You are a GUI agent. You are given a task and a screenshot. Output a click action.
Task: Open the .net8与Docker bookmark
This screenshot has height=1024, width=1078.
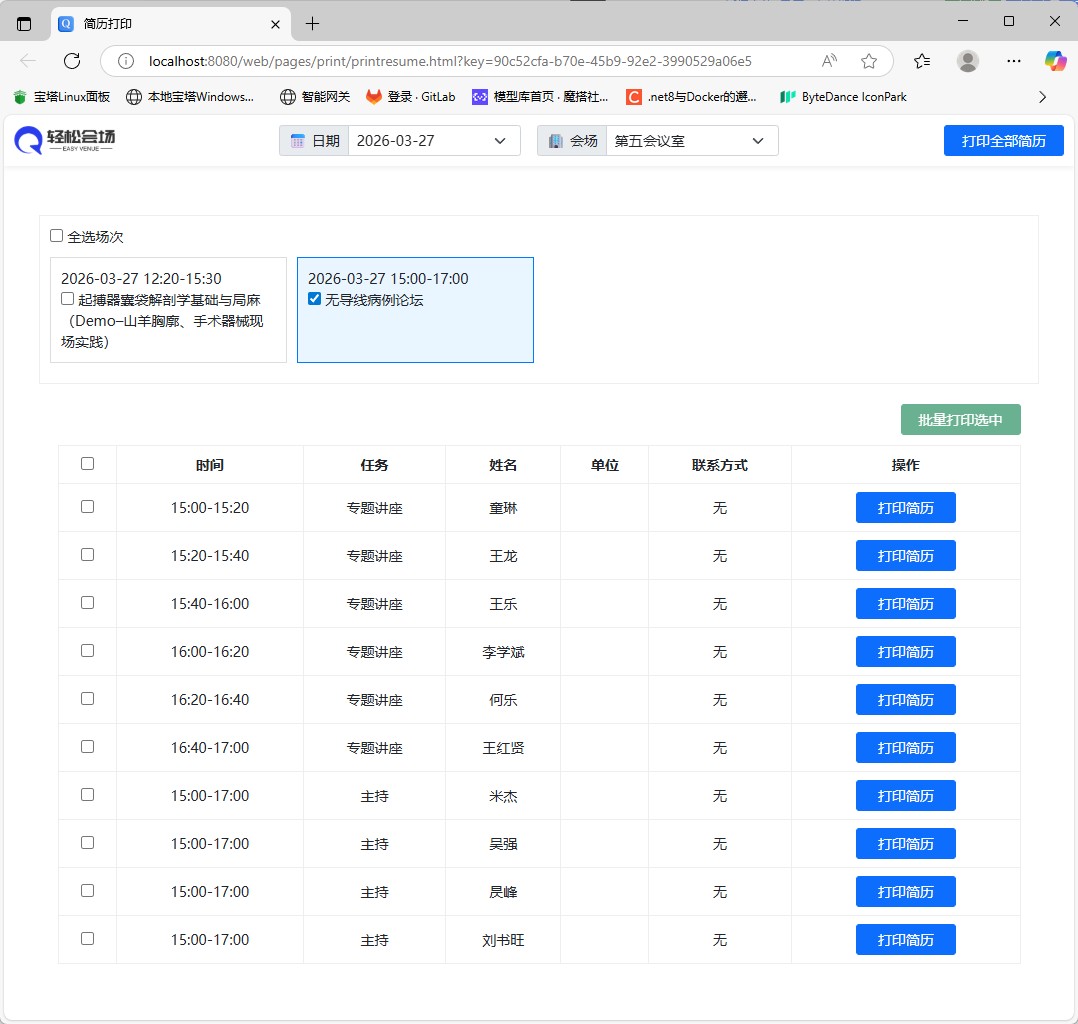[691, 97]
